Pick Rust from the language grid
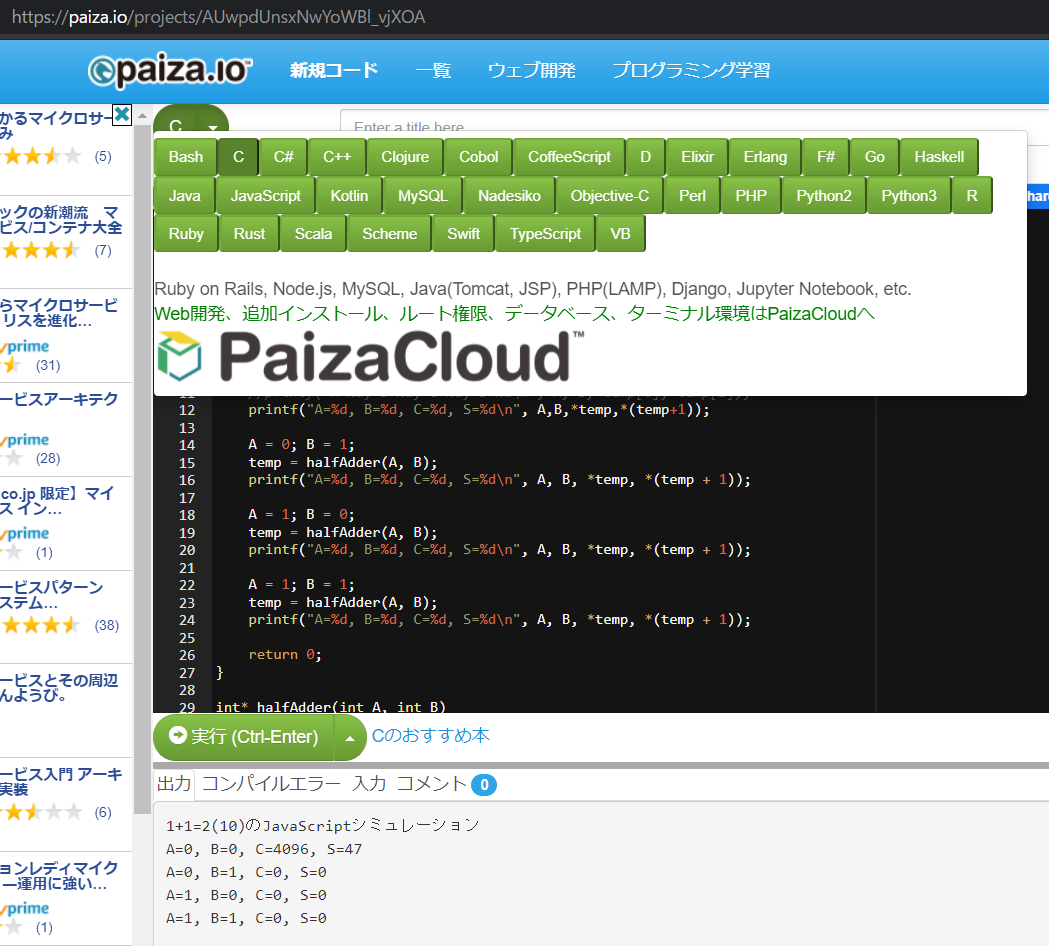Image resolution: width=1049 pixels, height=946 pixels. click(249, 234)
